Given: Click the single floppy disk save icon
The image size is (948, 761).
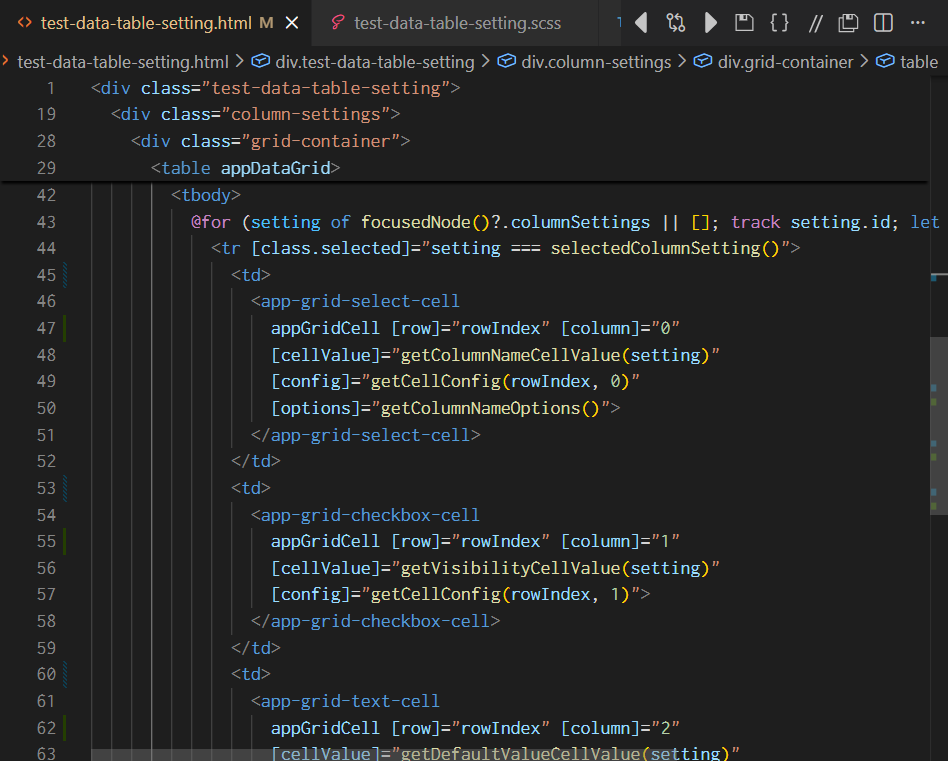Looking at the screenshot, I should (744, 23).
